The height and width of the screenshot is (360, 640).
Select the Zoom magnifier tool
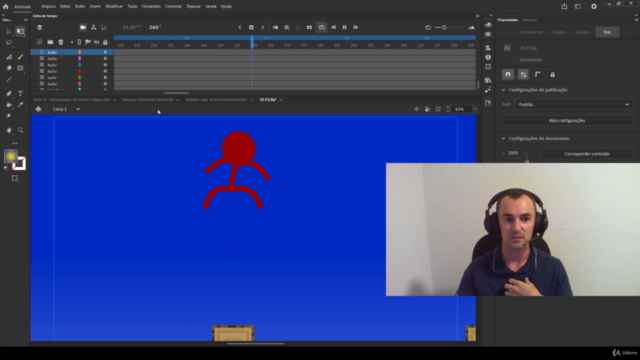coord(20,130)
